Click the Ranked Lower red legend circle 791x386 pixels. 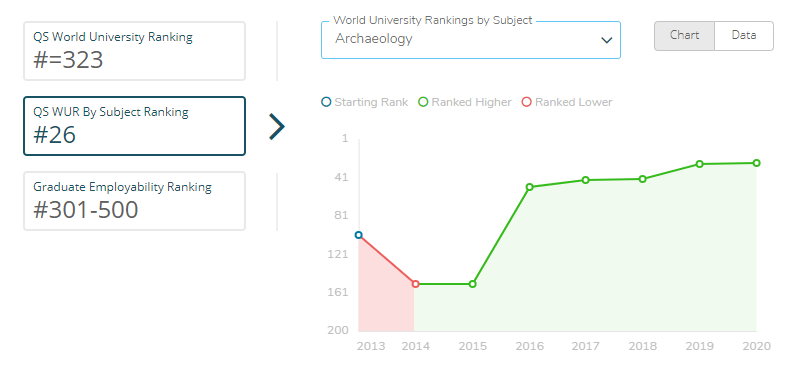tap(527, 102)
